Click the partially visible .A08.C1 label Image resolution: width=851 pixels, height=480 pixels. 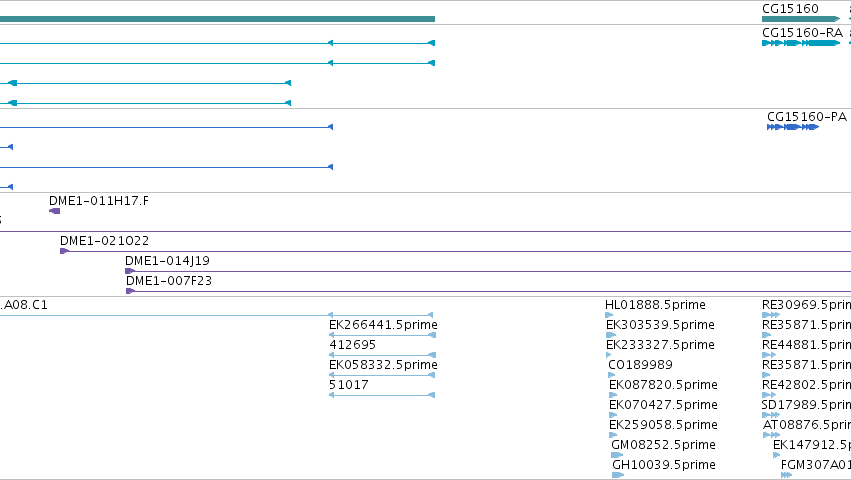(x=24, y=305)
